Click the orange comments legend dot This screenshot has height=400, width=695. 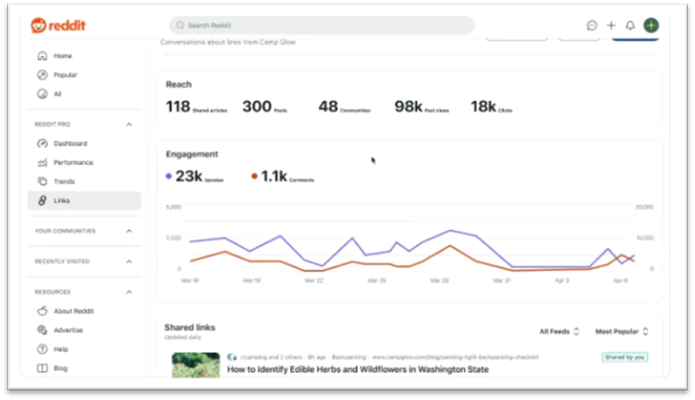coord(254,176)
